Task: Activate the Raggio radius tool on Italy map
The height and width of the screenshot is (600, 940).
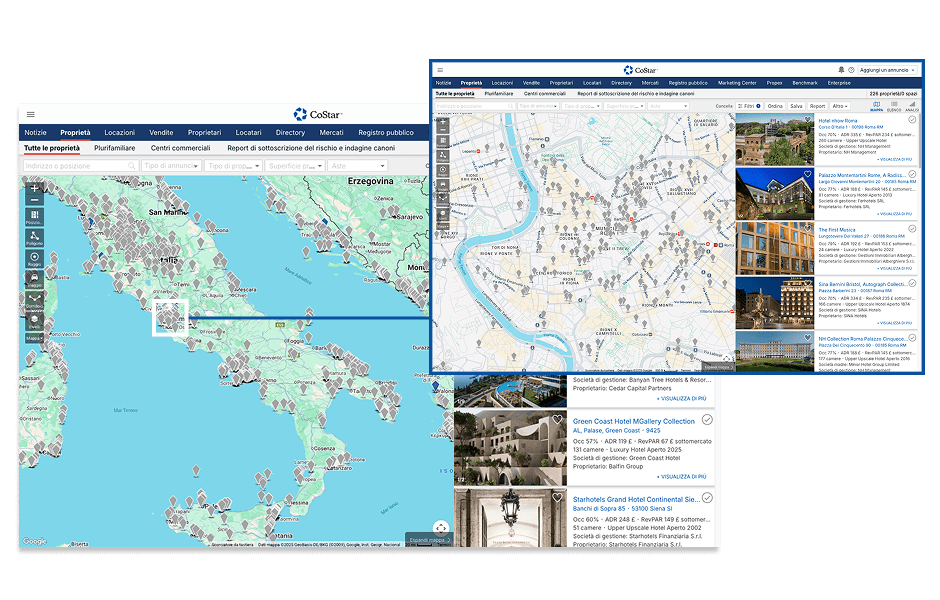Action: [x=35, y=259]
